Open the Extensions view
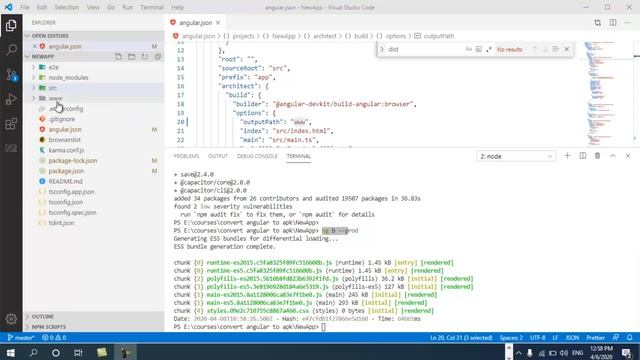The height and width of the screenshot is (360, 640). click(x=11, y=124)
